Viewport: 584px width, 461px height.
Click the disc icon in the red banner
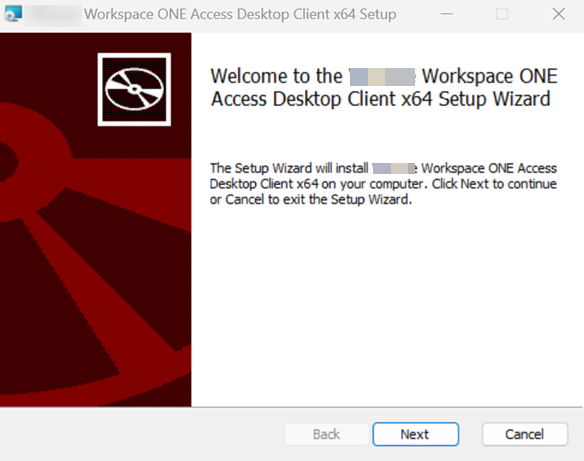click(x=134, y=89)
